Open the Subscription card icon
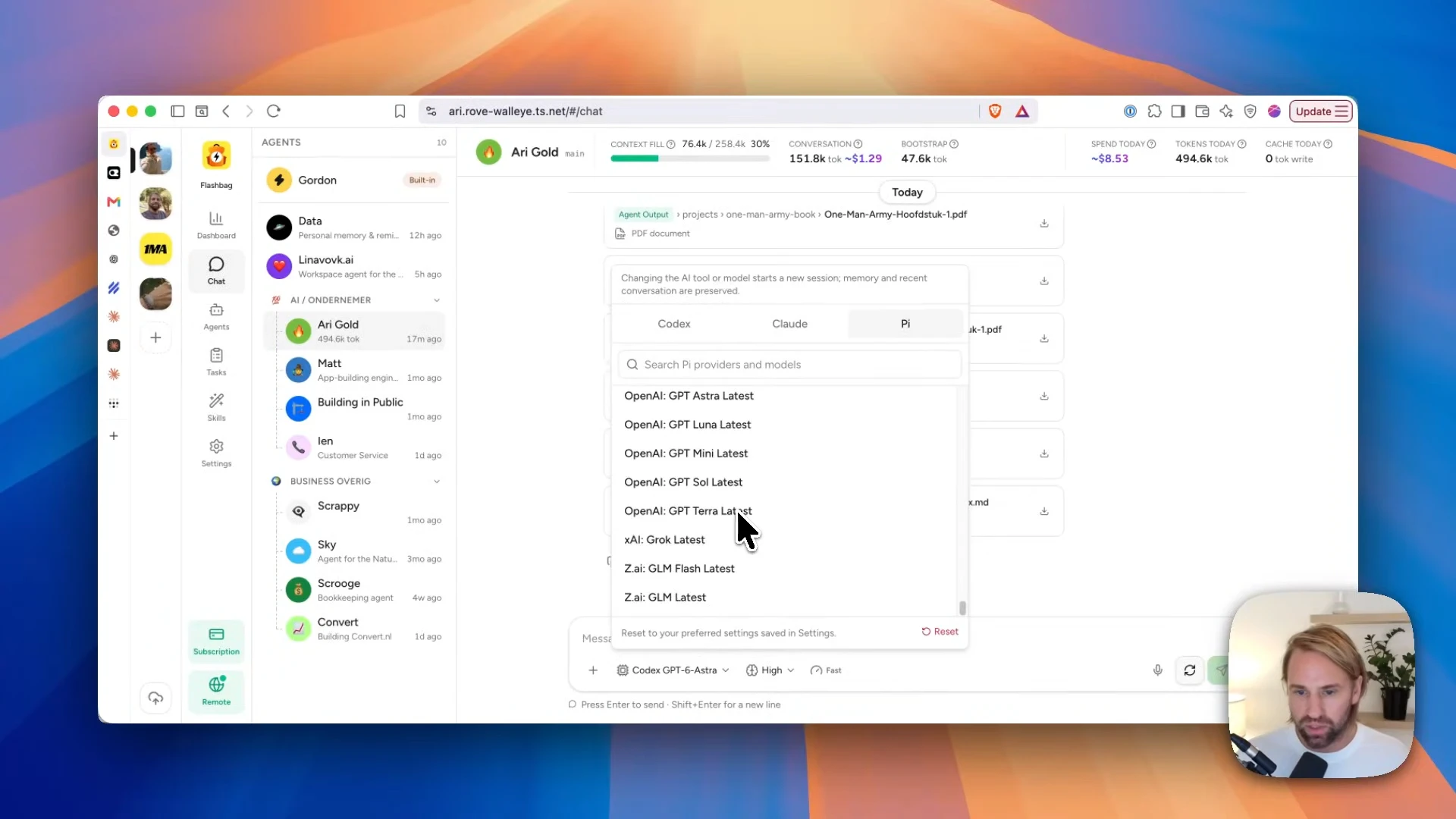Viewport: 1456px width, 819px height. click(x=216, y=635)
